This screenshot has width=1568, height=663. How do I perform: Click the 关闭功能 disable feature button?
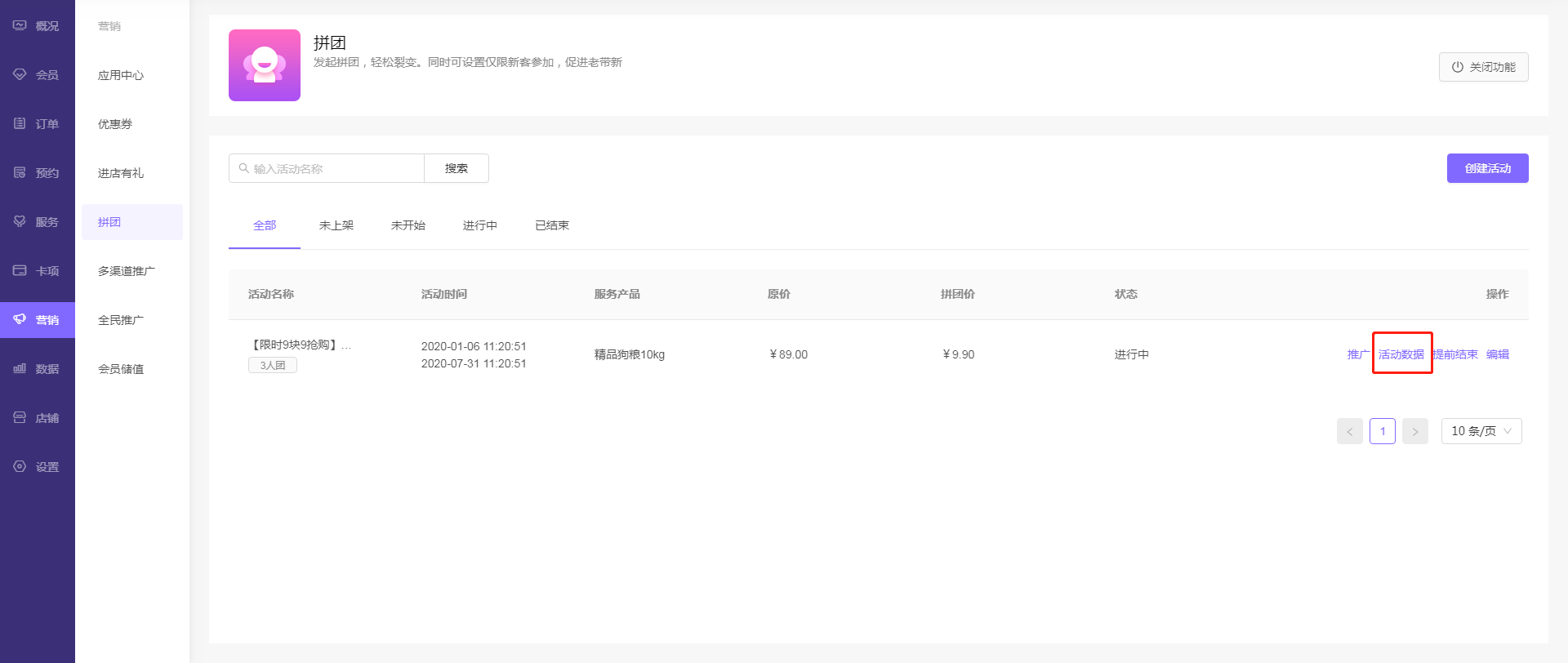tap(1484, 67)
